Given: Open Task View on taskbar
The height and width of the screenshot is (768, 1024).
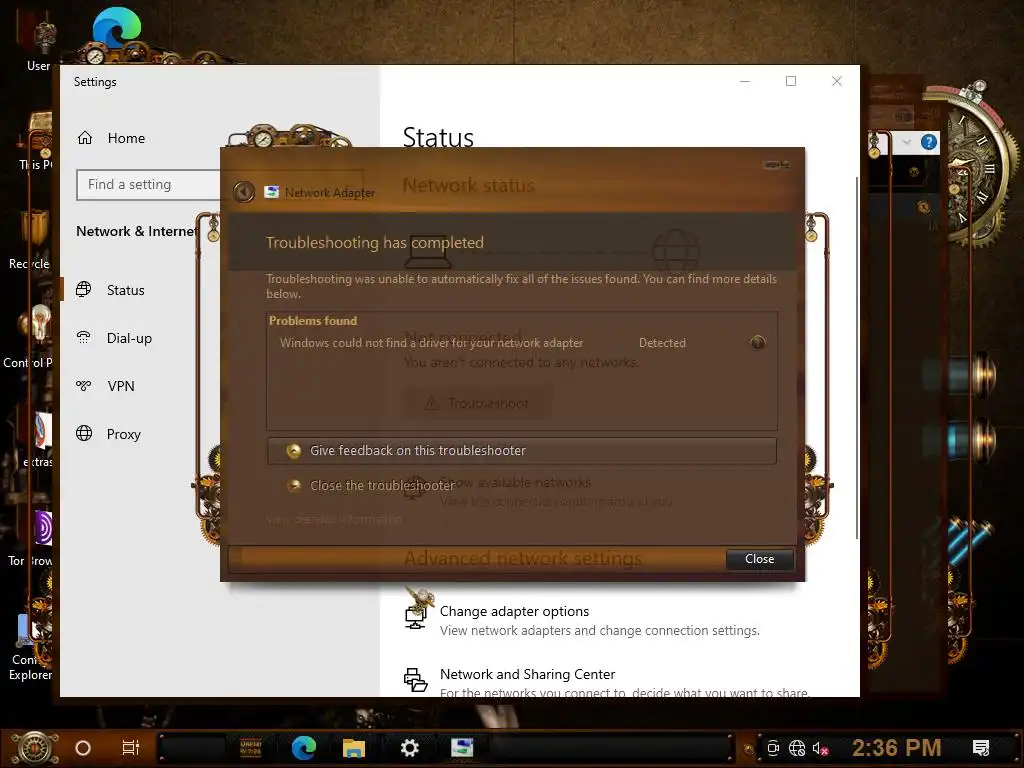Looking at the screenshot, I should pyautogui.click(x=131, y=748).
